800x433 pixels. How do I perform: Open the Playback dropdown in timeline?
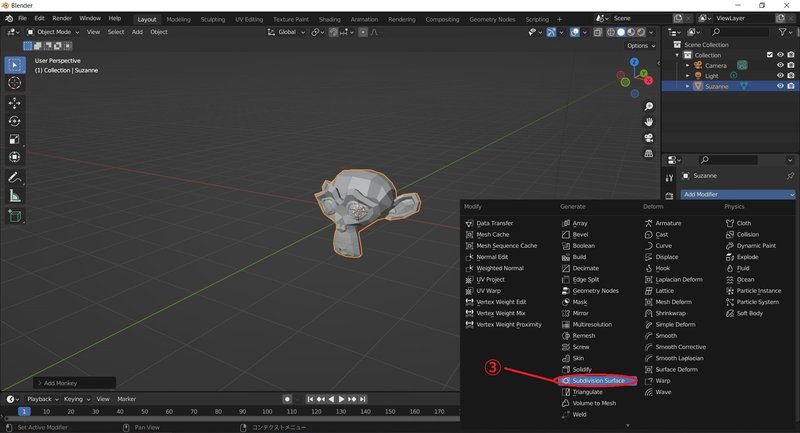[43, 399]
